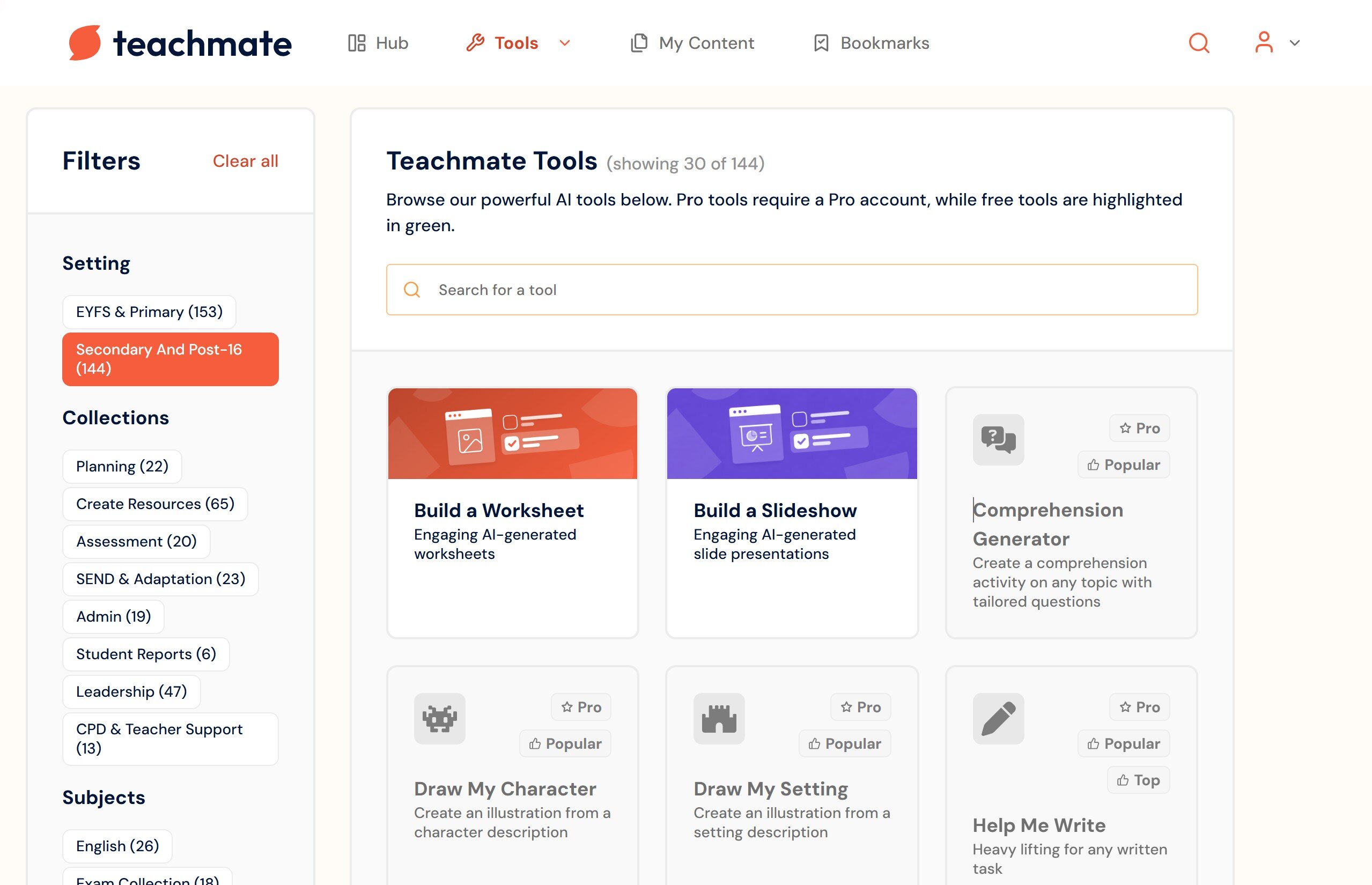This screenshot has width=1372, height=885.
Task: Toggle the Planning (22) collection filter
Action: coord(122,466)
